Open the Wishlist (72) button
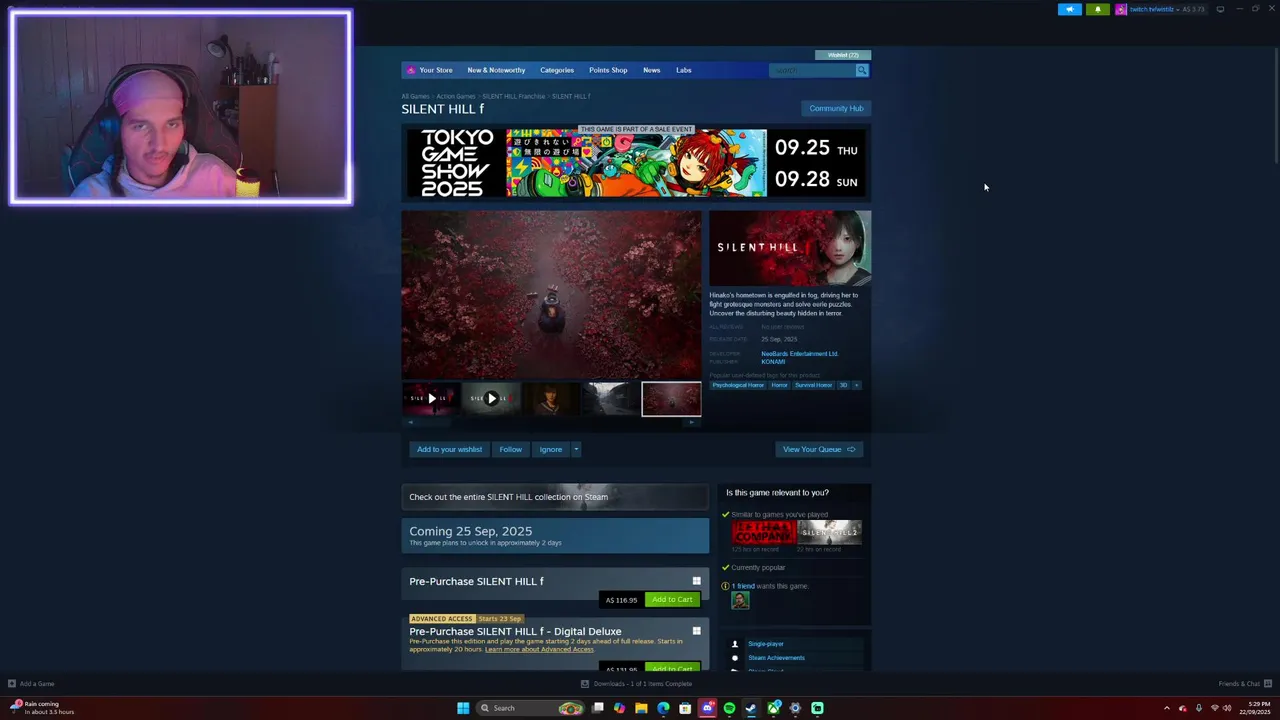This screenshot has width=1280, height=720. (843, 55)
